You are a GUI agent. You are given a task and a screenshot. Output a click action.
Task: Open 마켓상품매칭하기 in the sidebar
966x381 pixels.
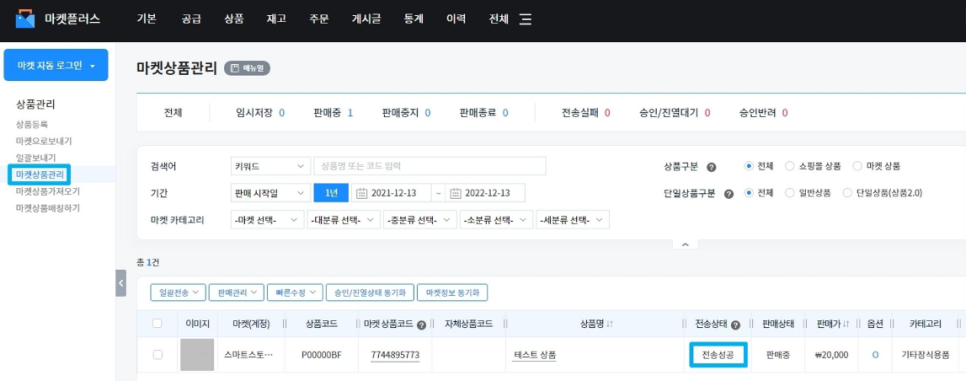click(x=47, y=208)
